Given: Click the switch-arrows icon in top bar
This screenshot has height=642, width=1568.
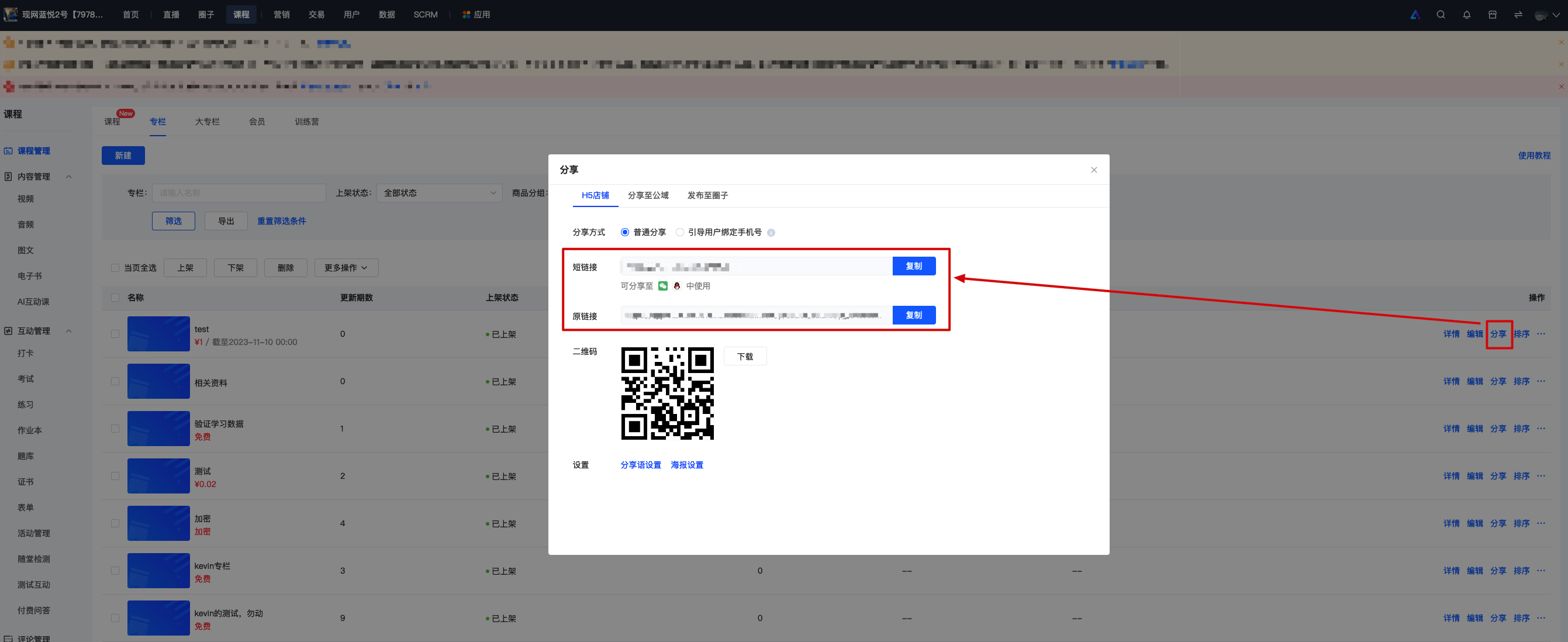Looking at the screenshot, I should point(1518,15).
